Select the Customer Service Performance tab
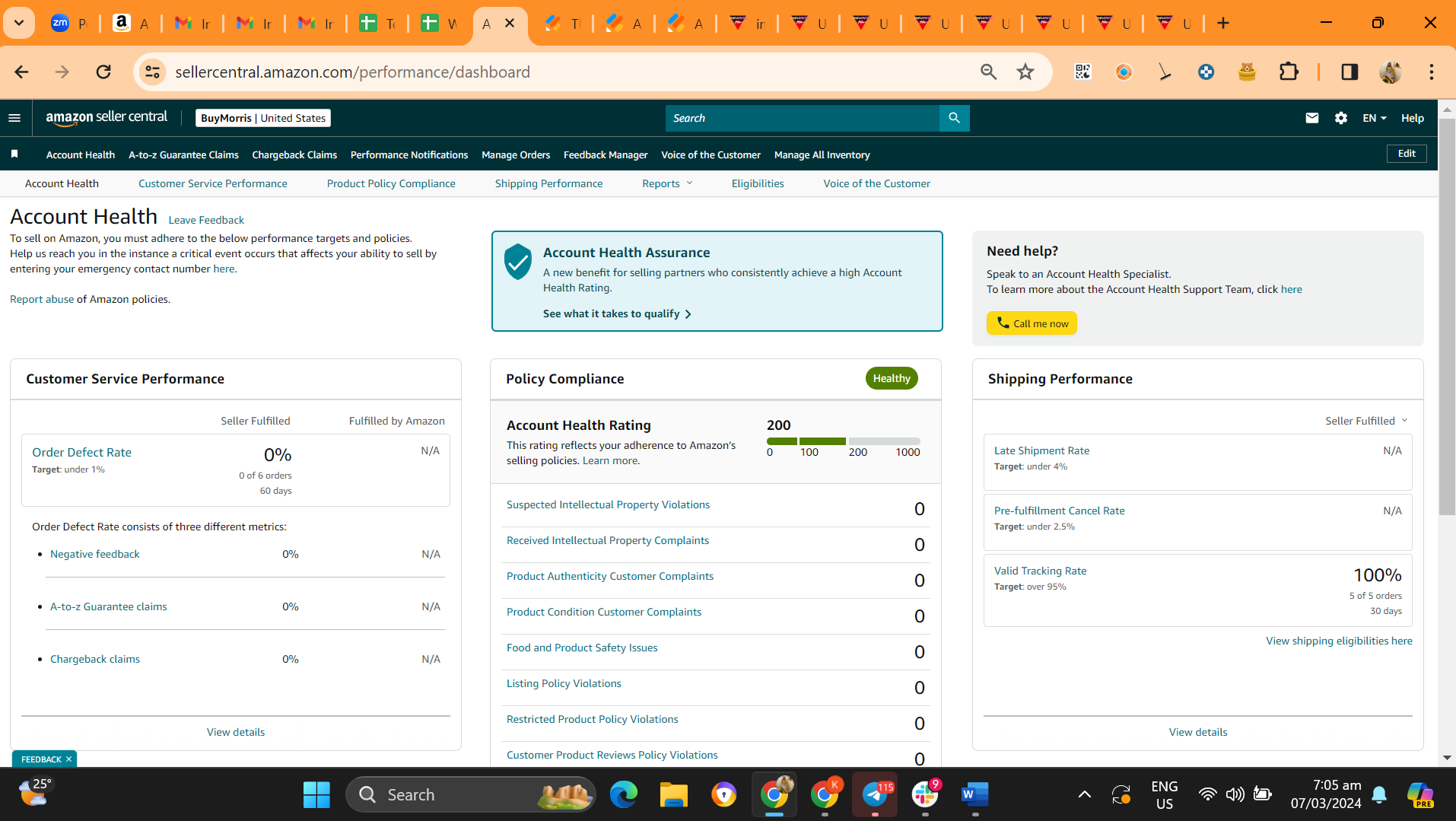This screenshot has width=1456, height=821. coord(213,183)
